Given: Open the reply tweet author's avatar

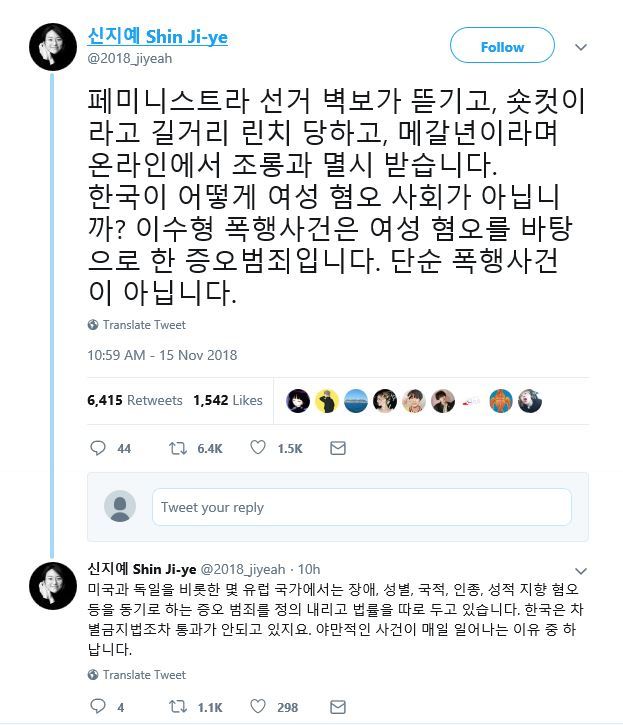Looking at the screenshot, I should (x=53, y=586).
